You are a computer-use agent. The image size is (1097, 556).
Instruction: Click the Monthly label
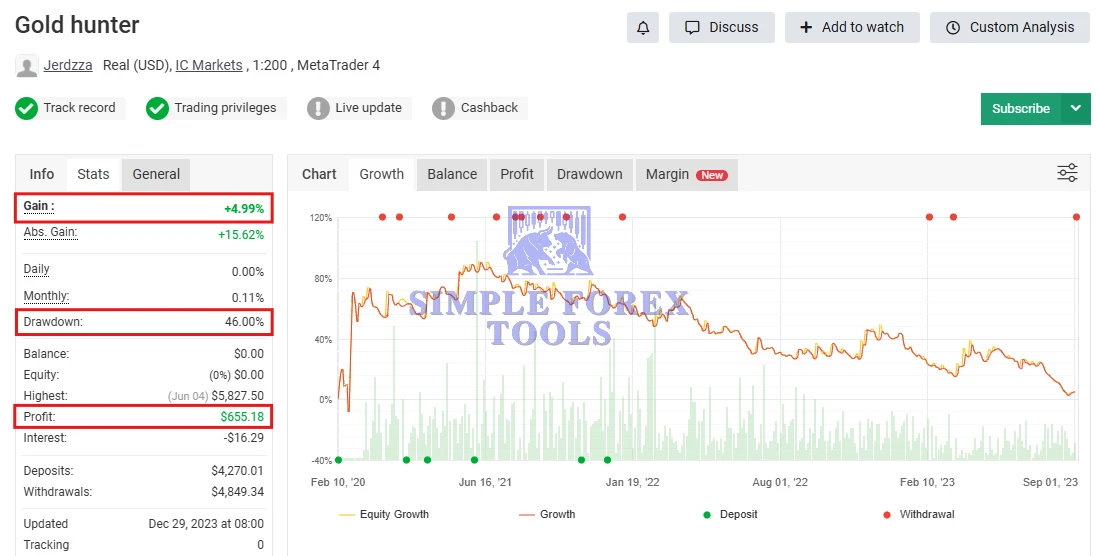(x=46, y=296)
